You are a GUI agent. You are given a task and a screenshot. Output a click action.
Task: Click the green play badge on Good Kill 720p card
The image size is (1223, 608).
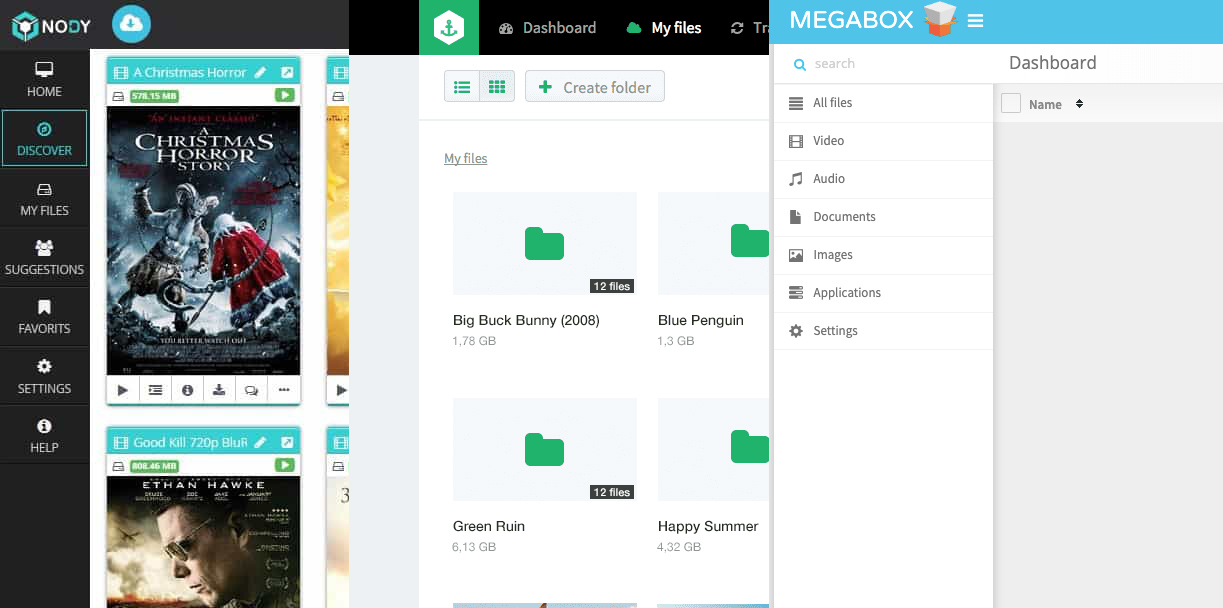click(285, 465)
